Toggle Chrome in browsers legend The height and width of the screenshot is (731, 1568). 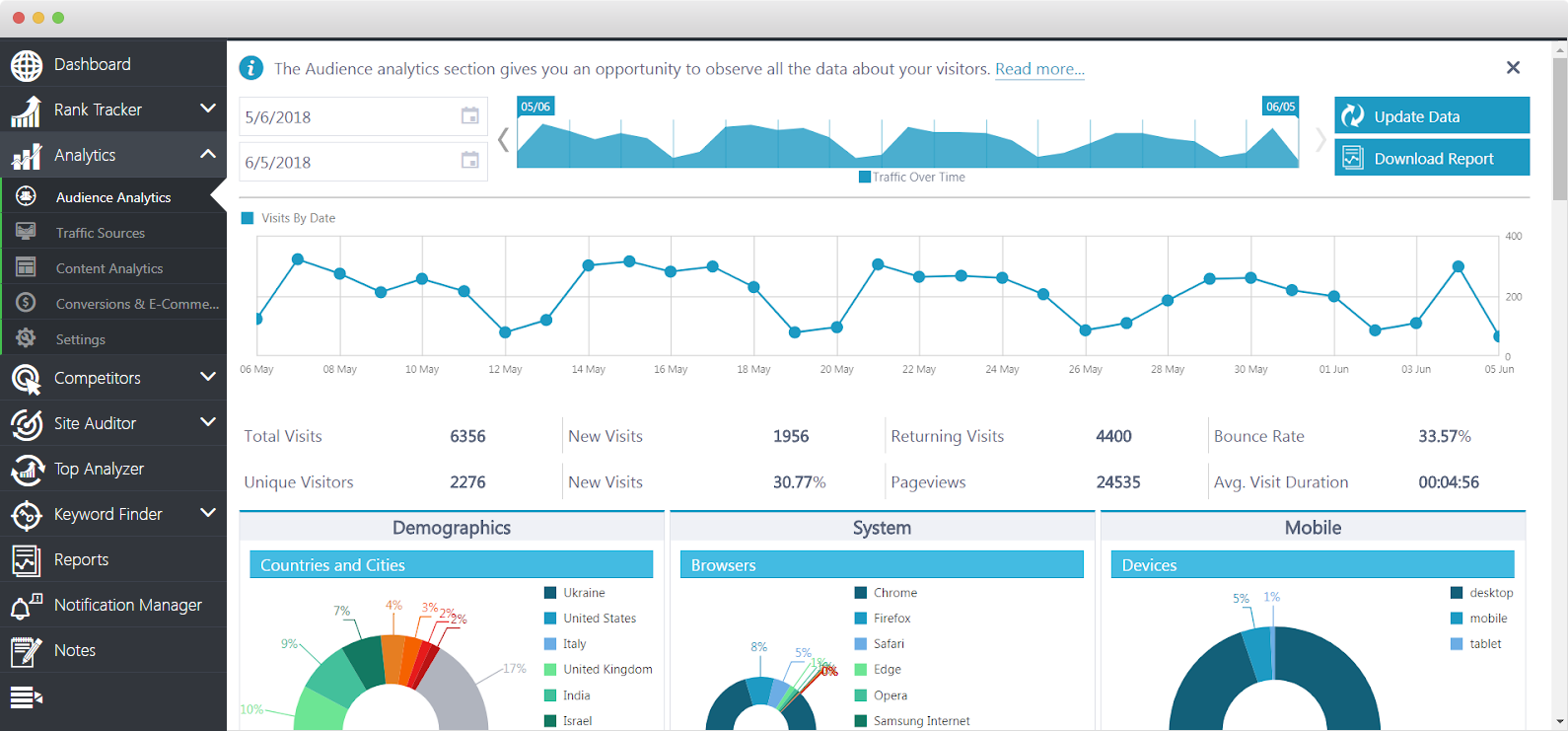(x=886, y=593)
